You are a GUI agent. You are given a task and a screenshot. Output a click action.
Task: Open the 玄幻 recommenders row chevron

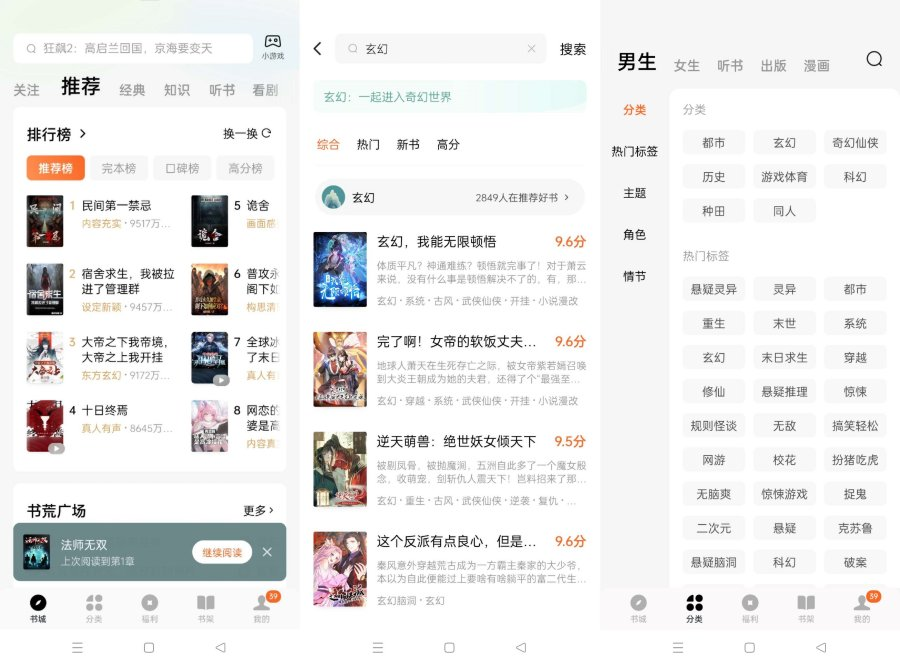(x=567, y=198)
